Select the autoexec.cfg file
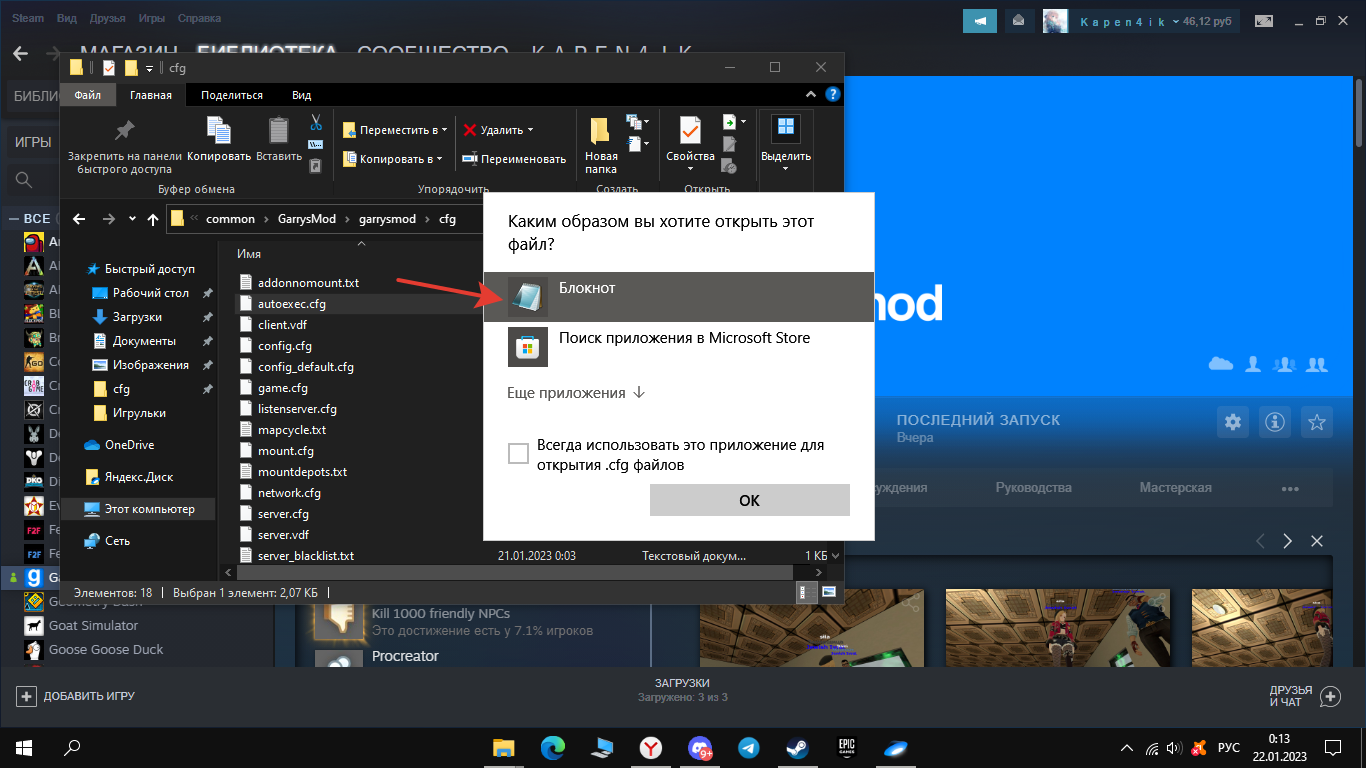Viewport: 1366px width, 768px height. click(292, 304)
